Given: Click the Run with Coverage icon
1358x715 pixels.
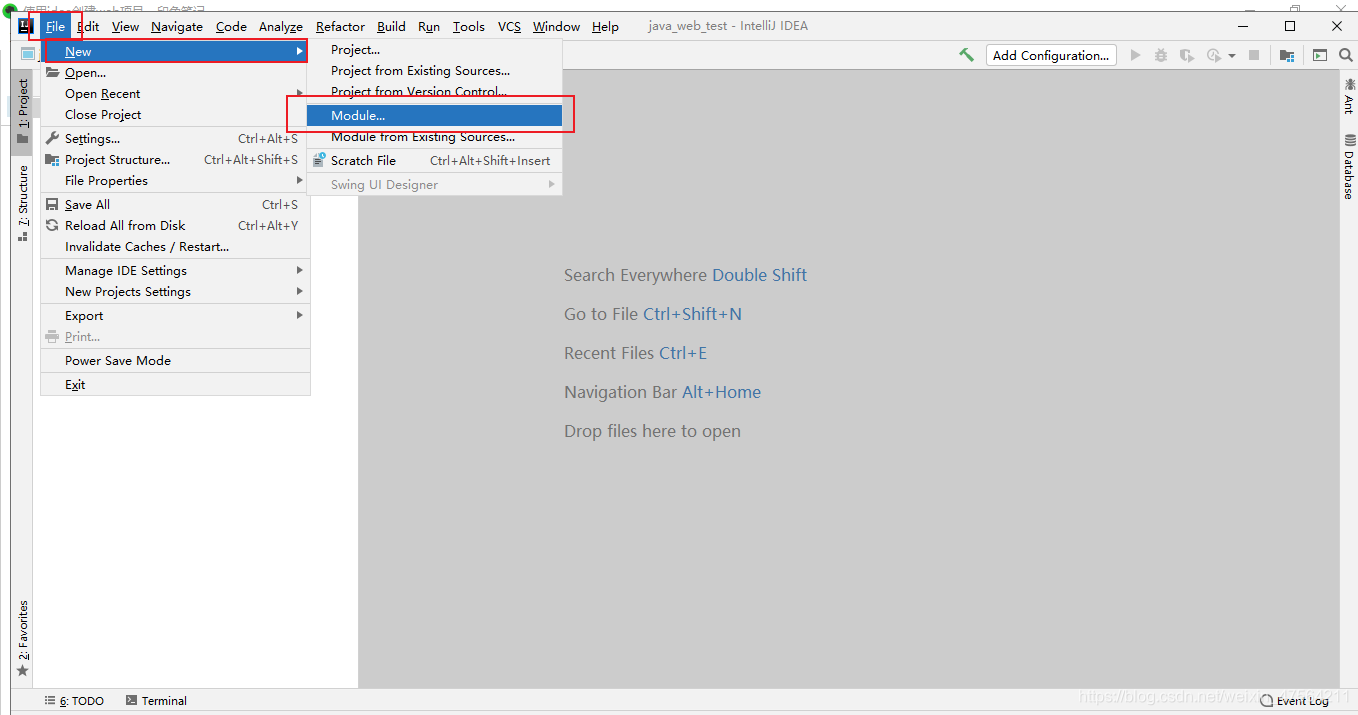Looking at the screenshot, I should click(x=1187, y=55).
